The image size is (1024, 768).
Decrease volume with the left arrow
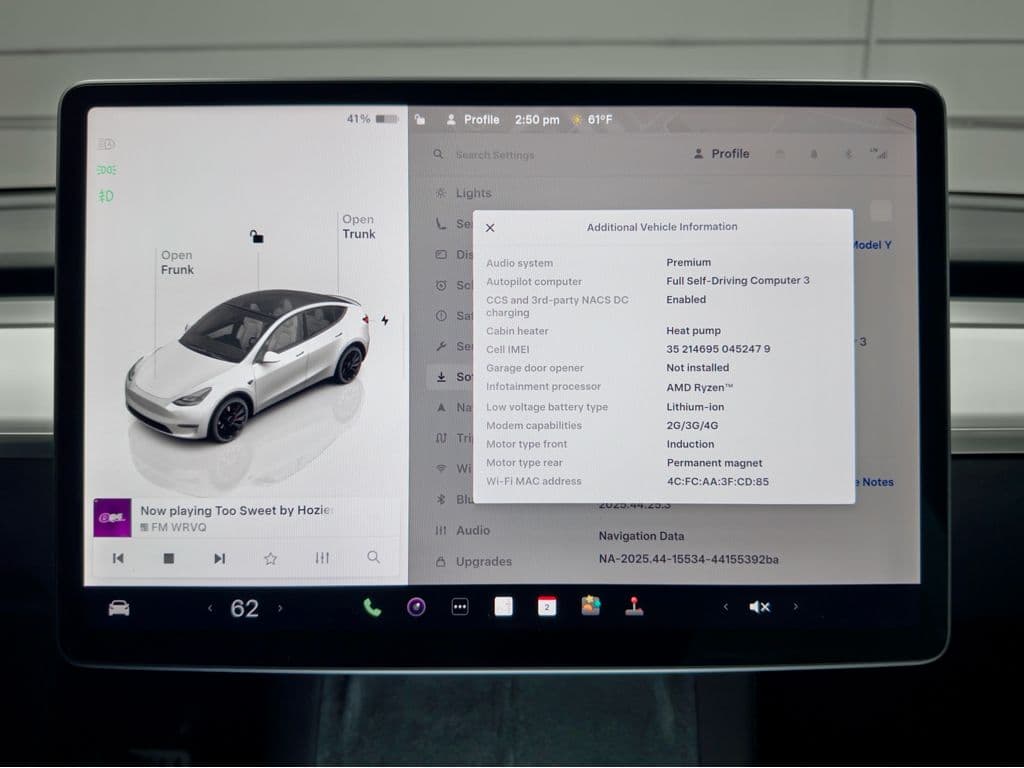[726, 607]
